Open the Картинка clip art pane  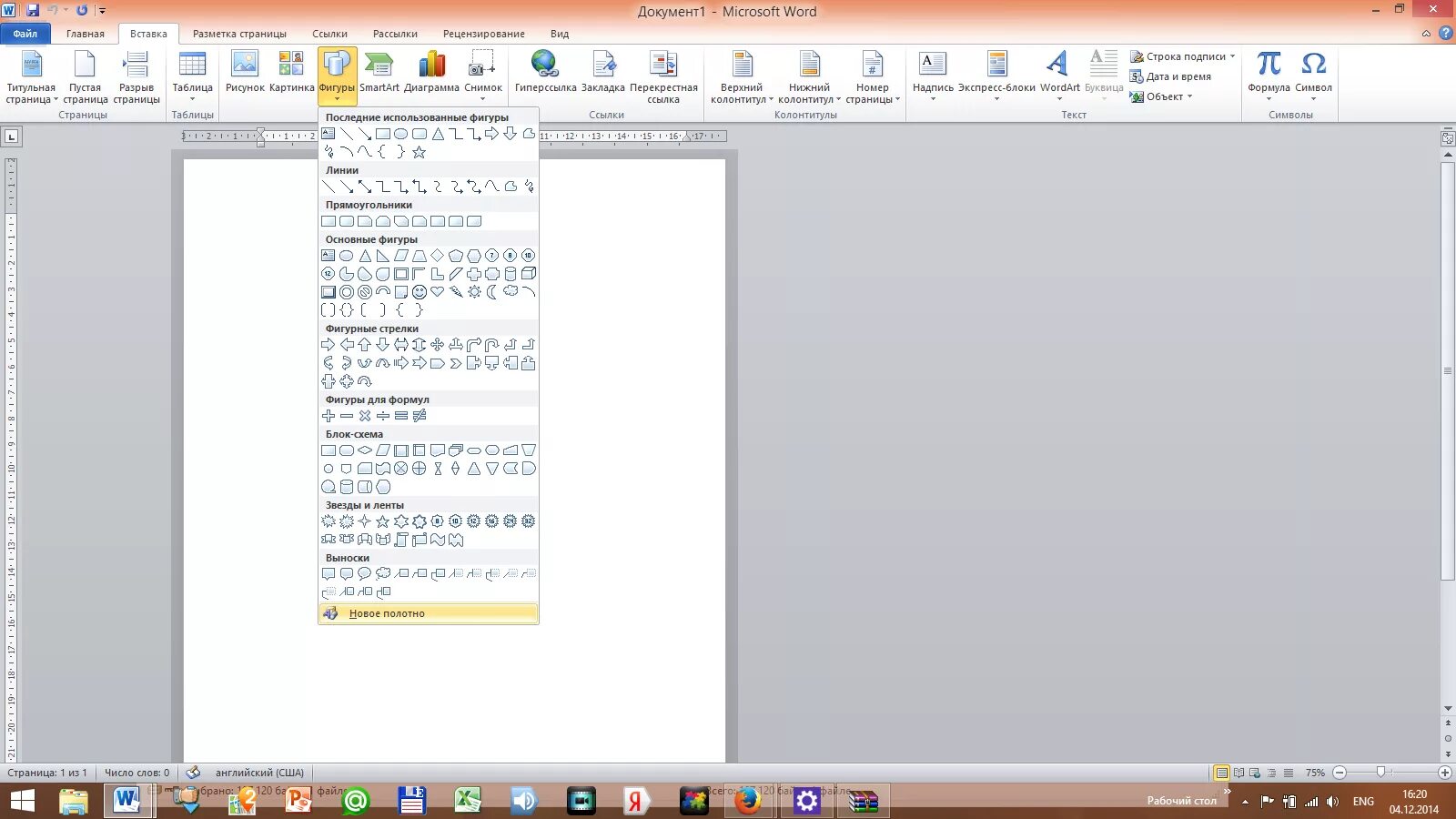[x=291, y=73]
